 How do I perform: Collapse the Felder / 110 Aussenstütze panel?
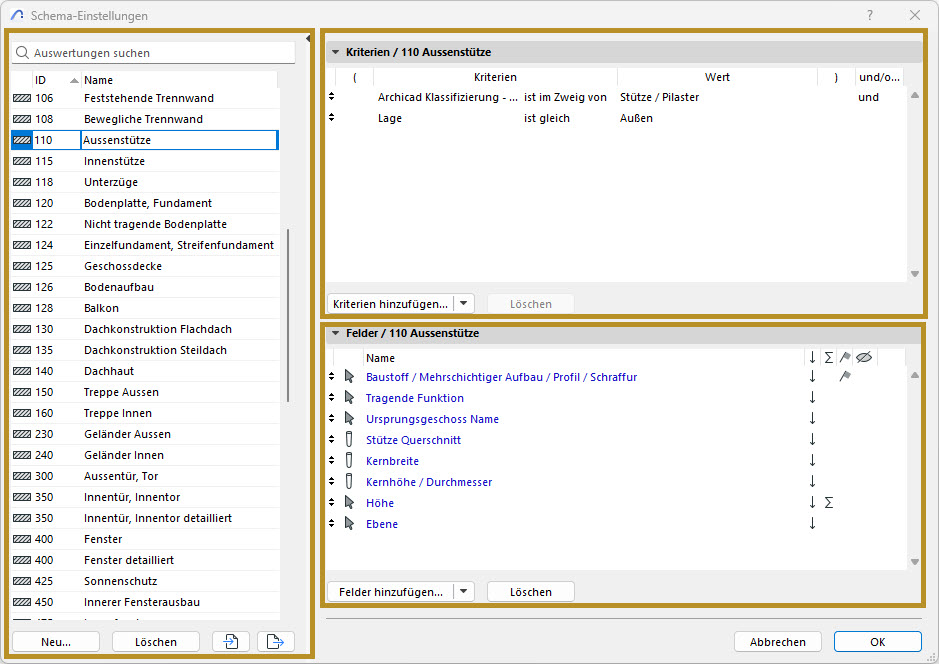coord(335,333)
